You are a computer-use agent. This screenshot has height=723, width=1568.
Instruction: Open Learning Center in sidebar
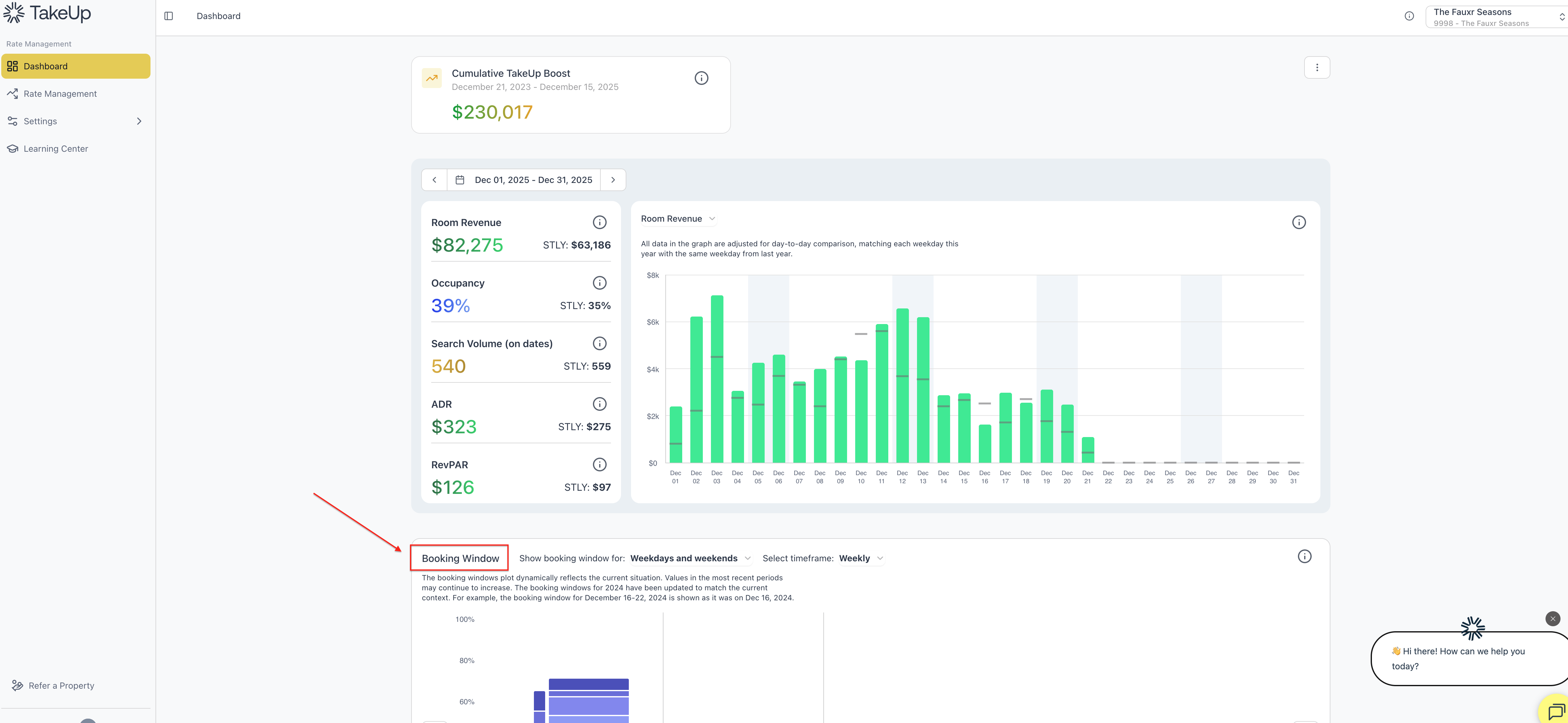pyautogui.click(x=55, y=149)
